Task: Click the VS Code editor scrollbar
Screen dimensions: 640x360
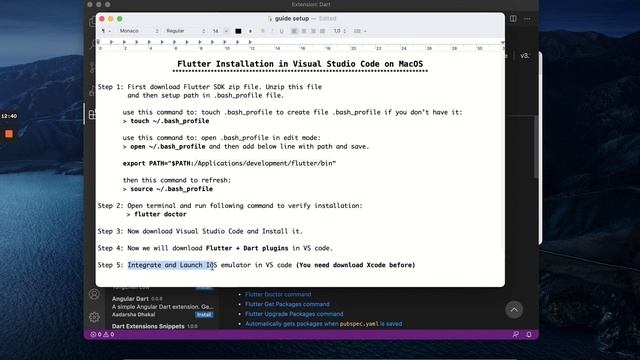Action: pos(536,147)
